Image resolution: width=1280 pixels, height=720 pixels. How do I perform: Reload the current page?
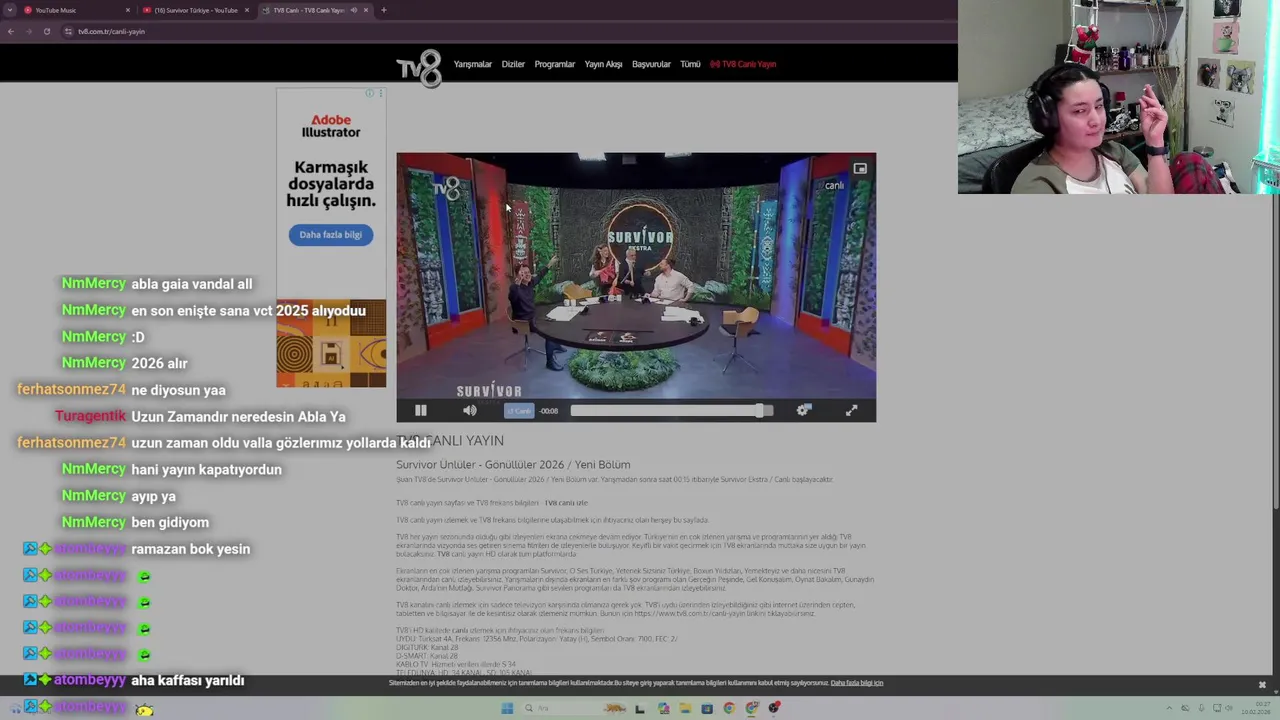[46, 31]
